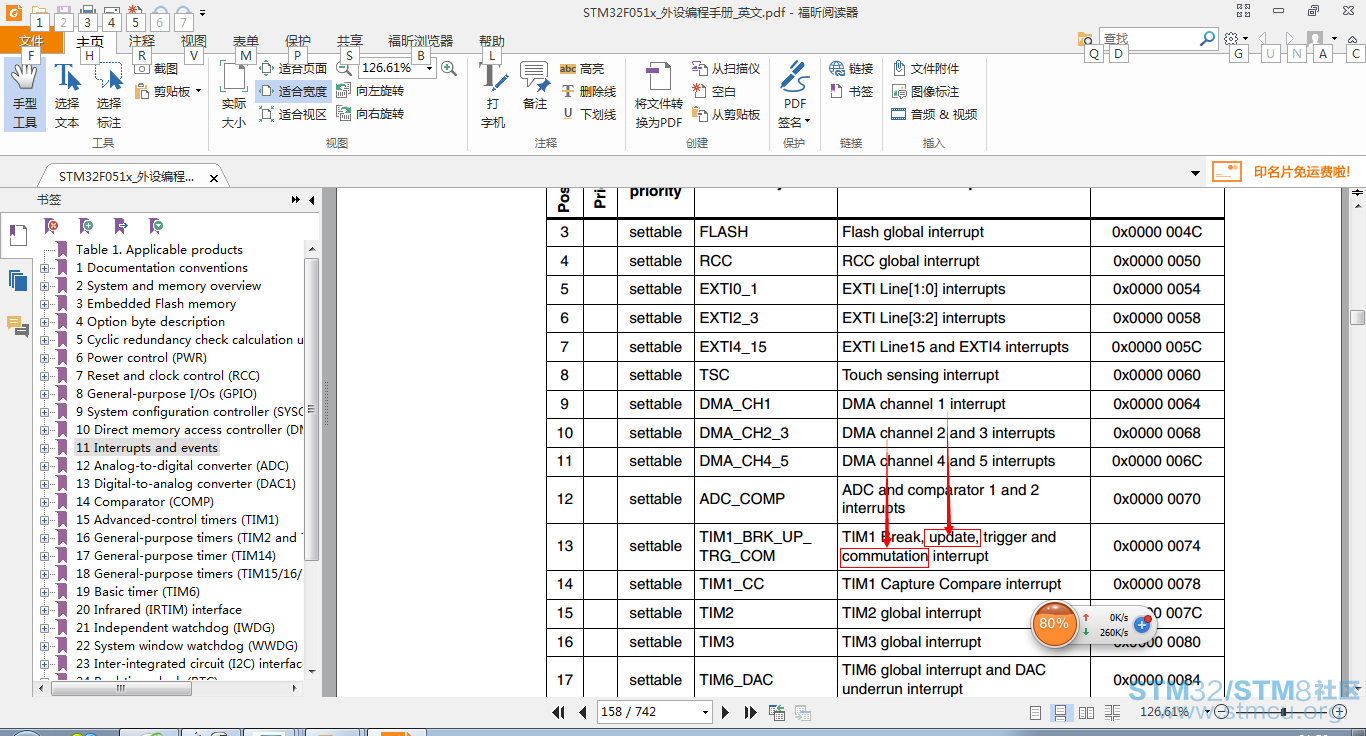Select the 高亮 highlight tool
Image resolution: width=1366 pixels, height=736 pixels.
click(582, 69)
